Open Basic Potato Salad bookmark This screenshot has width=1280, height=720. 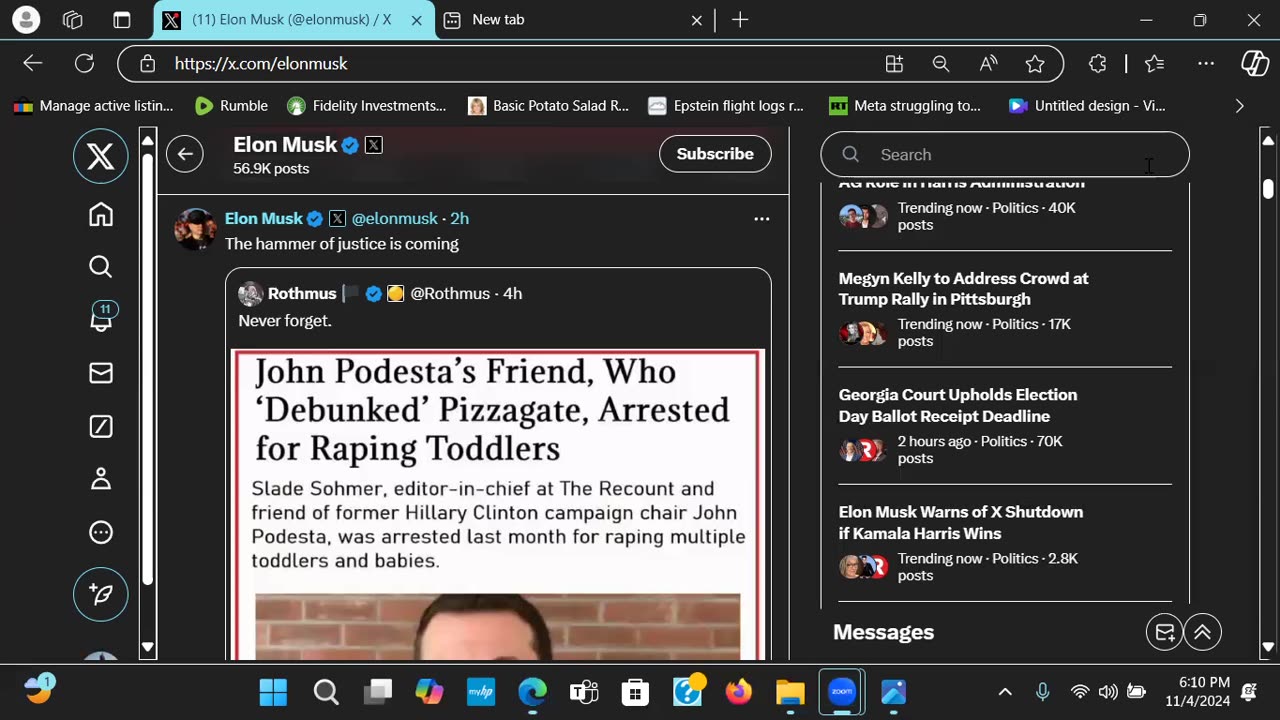(x=549, y=106)
